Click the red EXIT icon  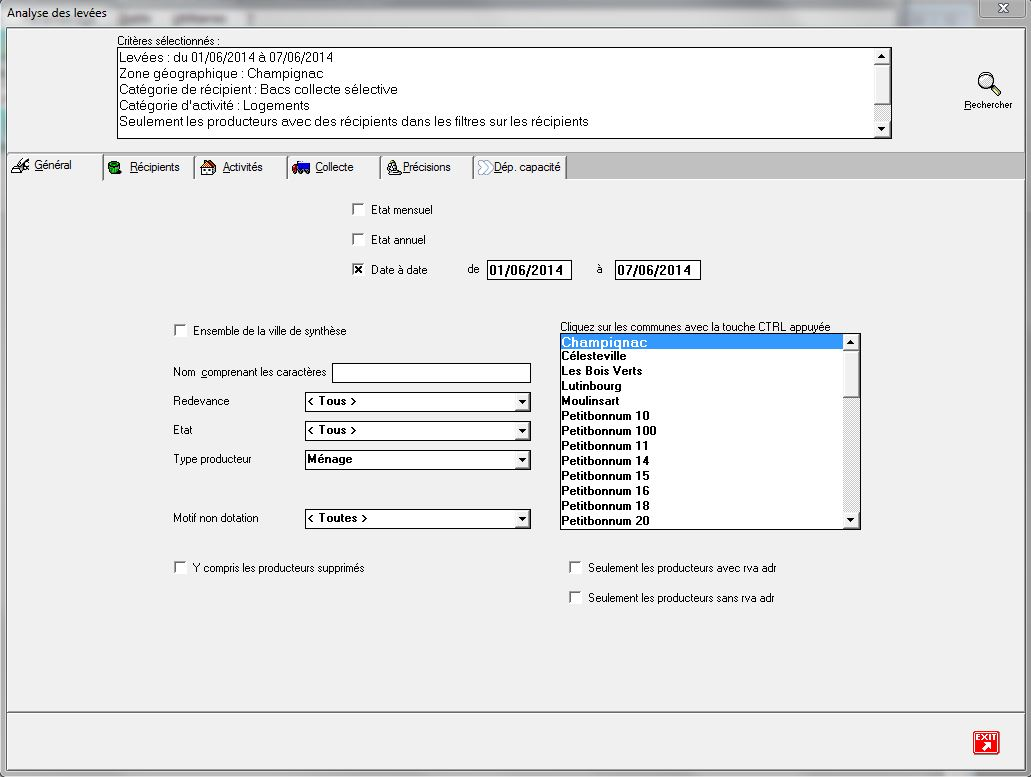[986, 742]
